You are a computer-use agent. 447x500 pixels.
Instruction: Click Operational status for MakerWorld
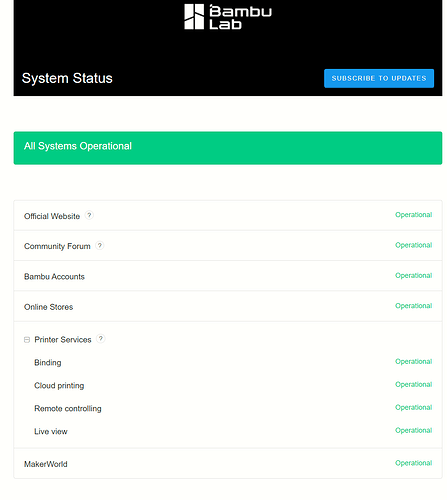click(414, 463)
